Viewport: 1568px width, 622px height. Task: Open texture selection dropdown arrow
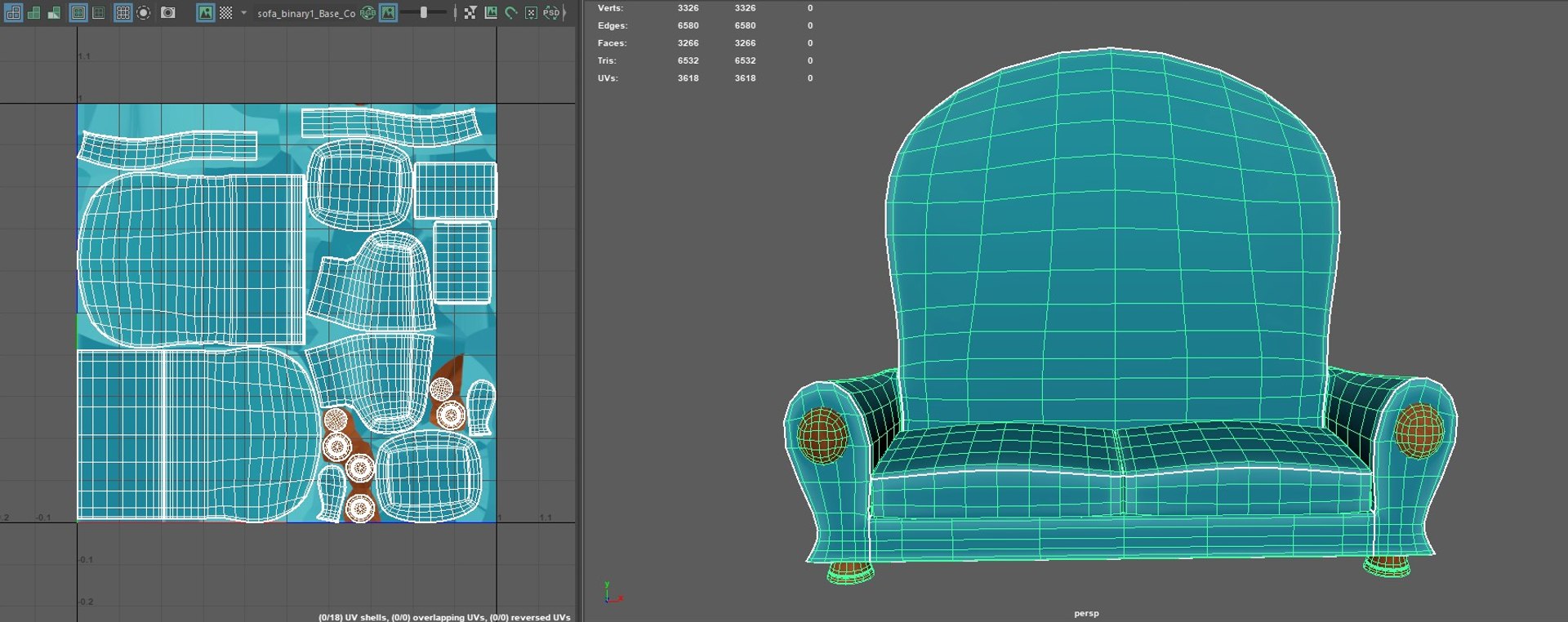click(x=243, y=13)
